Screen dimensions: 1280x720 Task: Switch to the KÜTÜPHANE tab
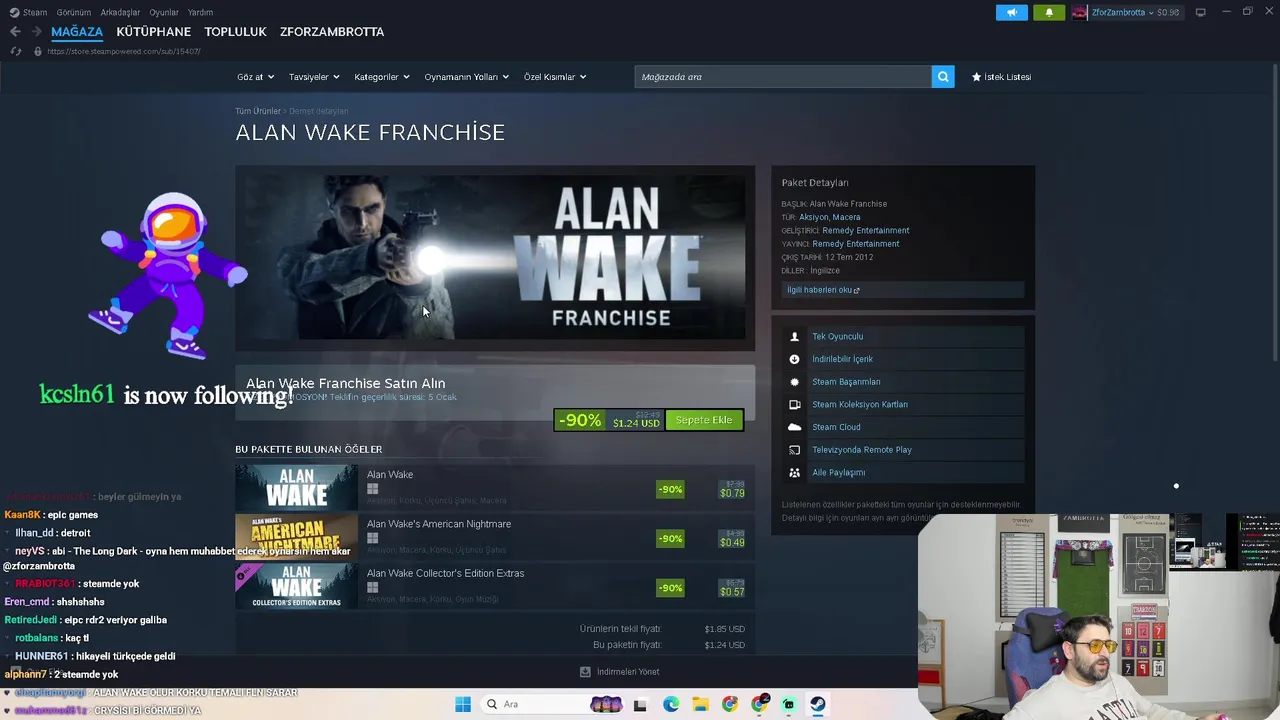point(153,32)
